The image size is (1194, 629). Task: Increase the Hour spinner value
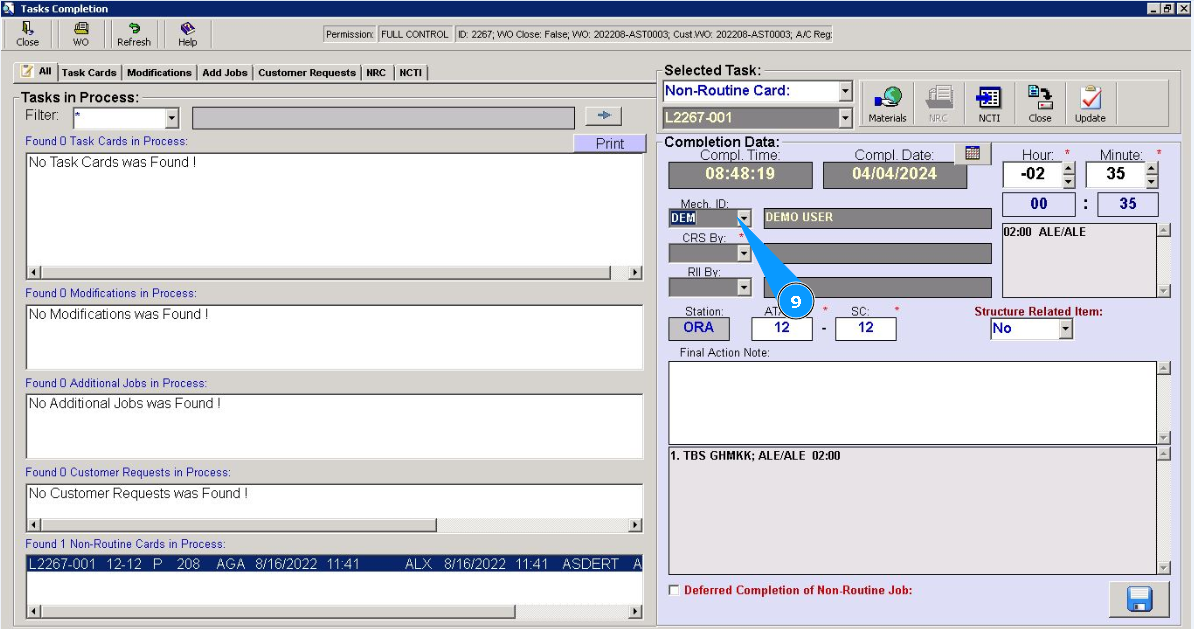(1068, 169)
